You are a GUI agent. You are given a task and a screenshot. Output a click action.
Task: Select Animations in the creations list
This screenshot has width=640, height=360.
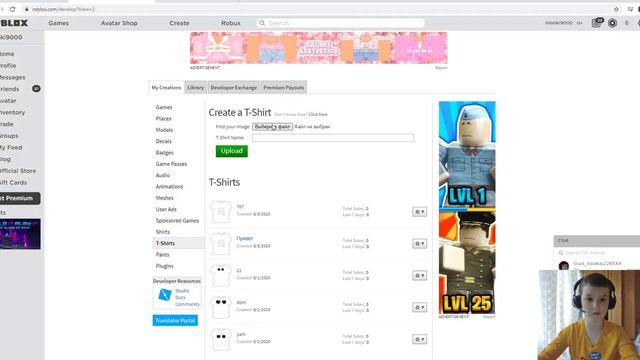pyautogui.click(x=169, y=187)
